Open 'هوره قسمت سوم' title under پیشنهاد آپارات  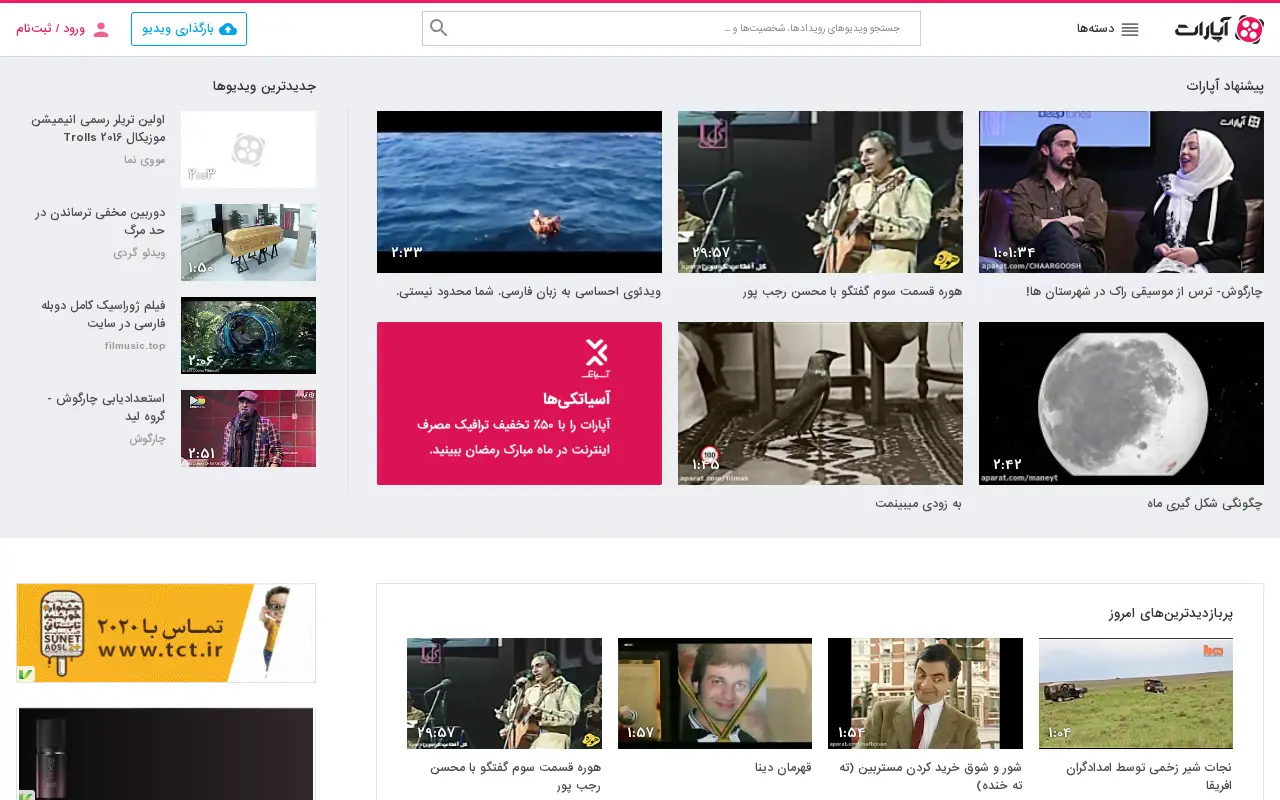[x=853, y=292]
